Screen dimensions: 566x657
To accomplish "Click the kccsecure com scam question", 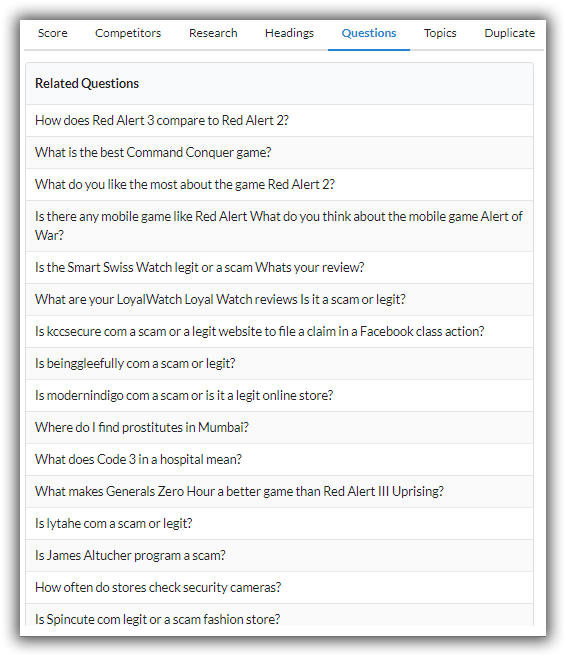I will point(279,331).
